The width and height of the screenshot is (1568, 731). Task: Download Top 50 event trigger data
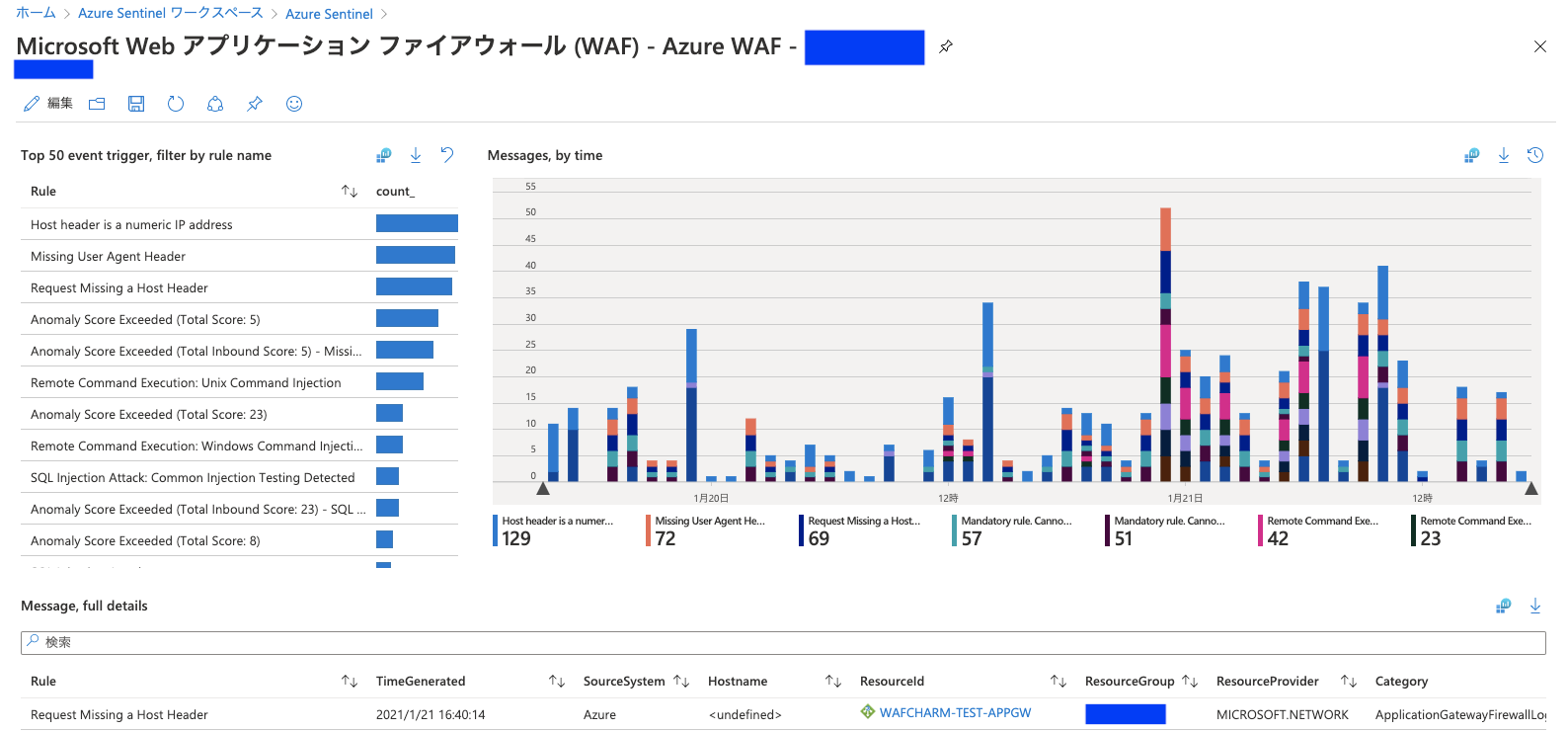tap(416, 155)
